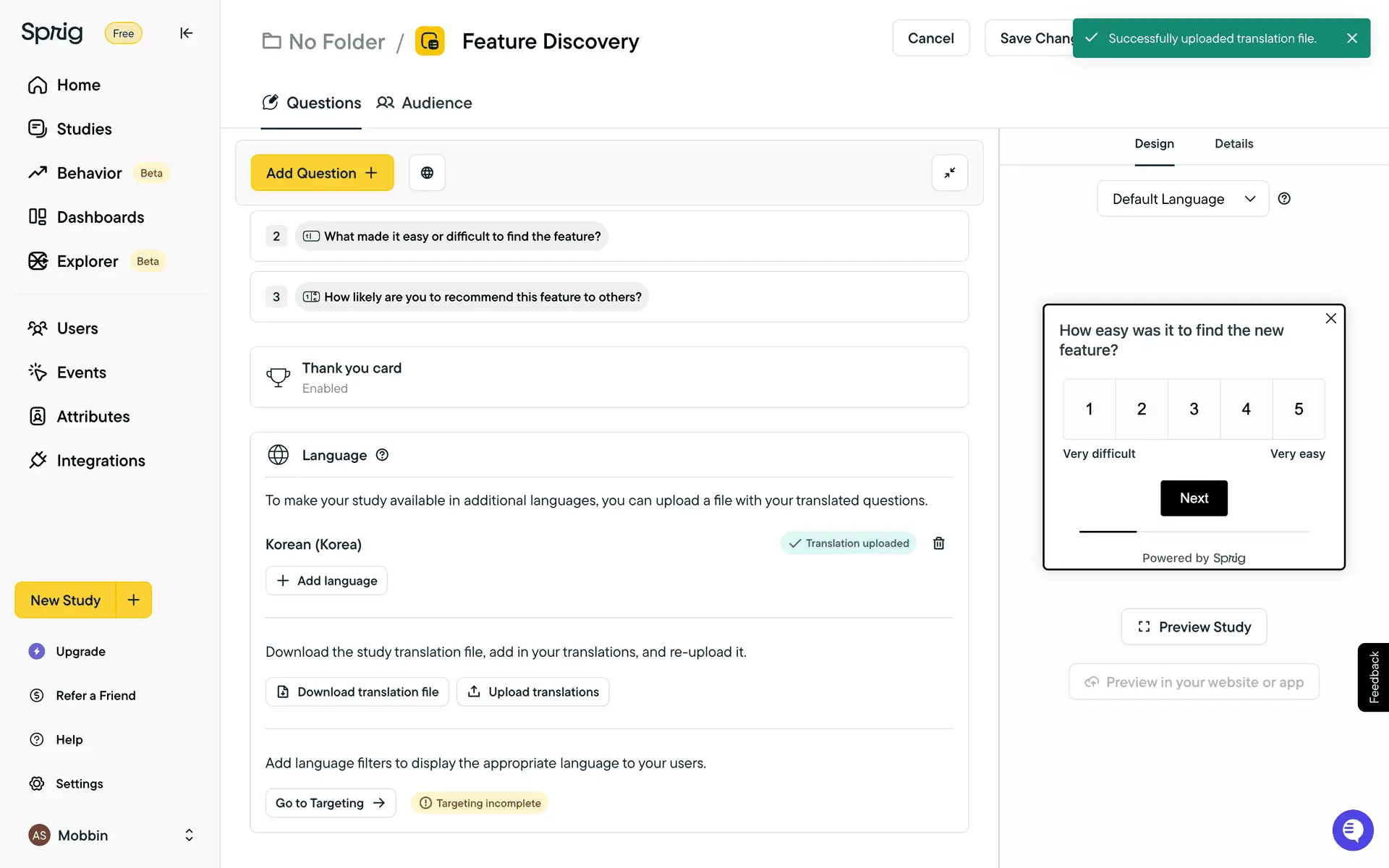
Task: Select rating 1 Very difficult option
Action: coord(1089,409)
